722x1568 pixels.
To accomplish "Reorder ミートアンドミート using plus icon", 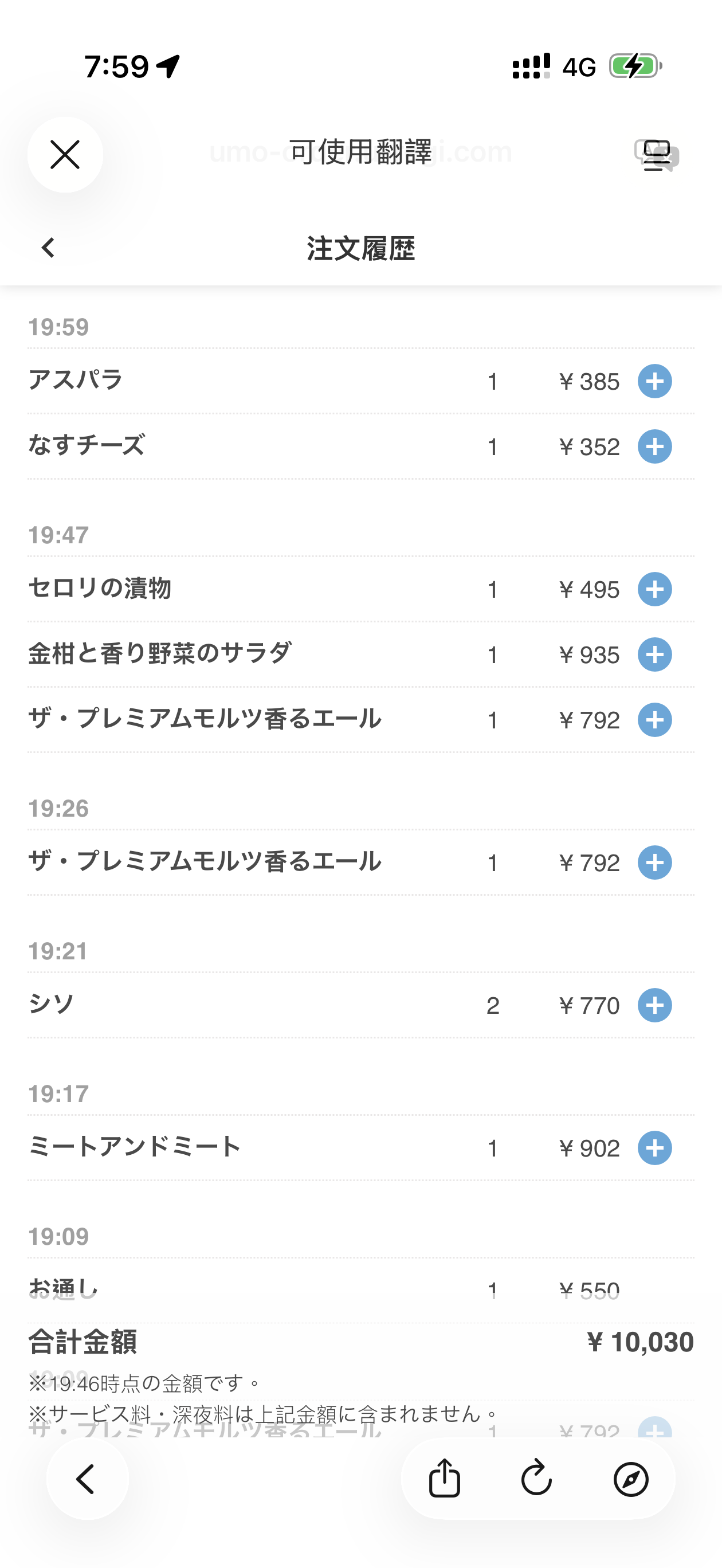I will [x=654, y=1148].
